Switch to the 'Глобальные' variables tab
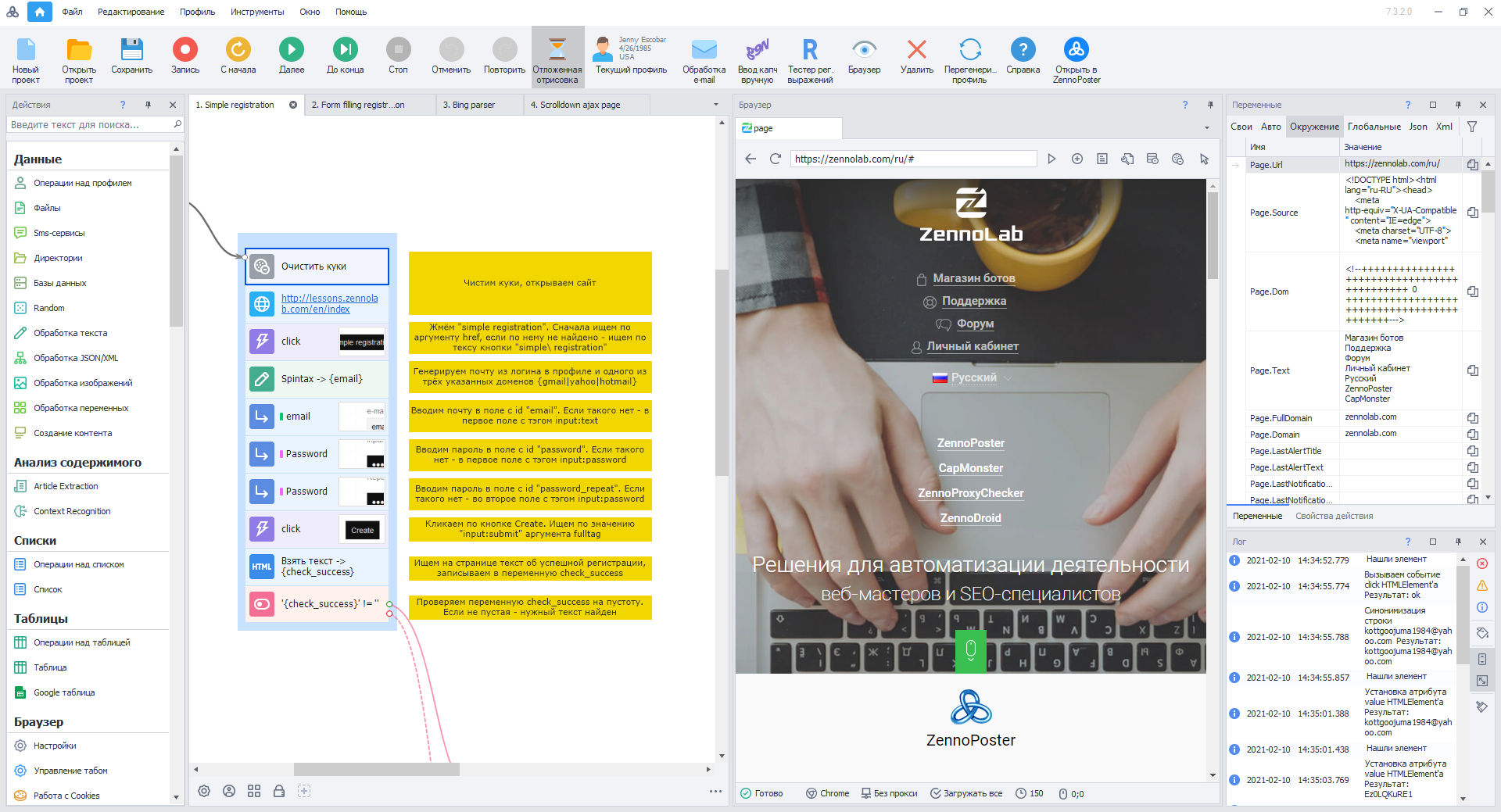Image resolution: width=1501 pixels, height=812 pixels. (1374, 127)
